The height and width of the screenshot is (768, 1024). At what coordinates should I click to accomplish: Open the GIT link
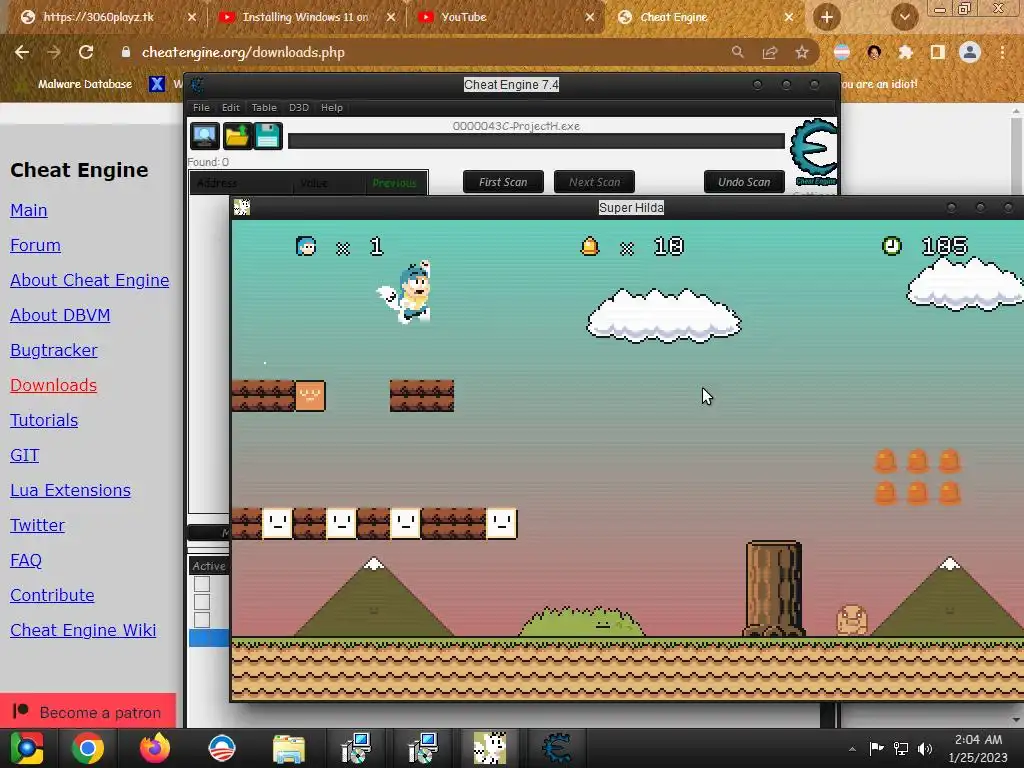[24, 455]
